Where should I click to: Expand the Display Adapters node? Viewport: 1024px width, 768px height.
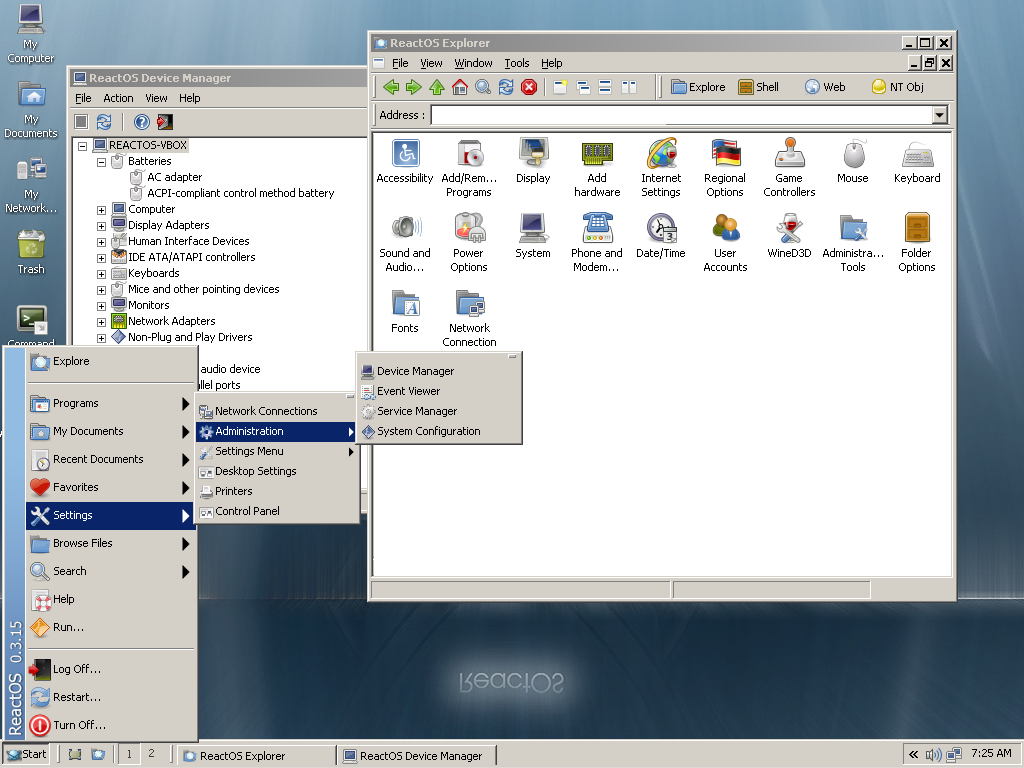click(101, 225)
